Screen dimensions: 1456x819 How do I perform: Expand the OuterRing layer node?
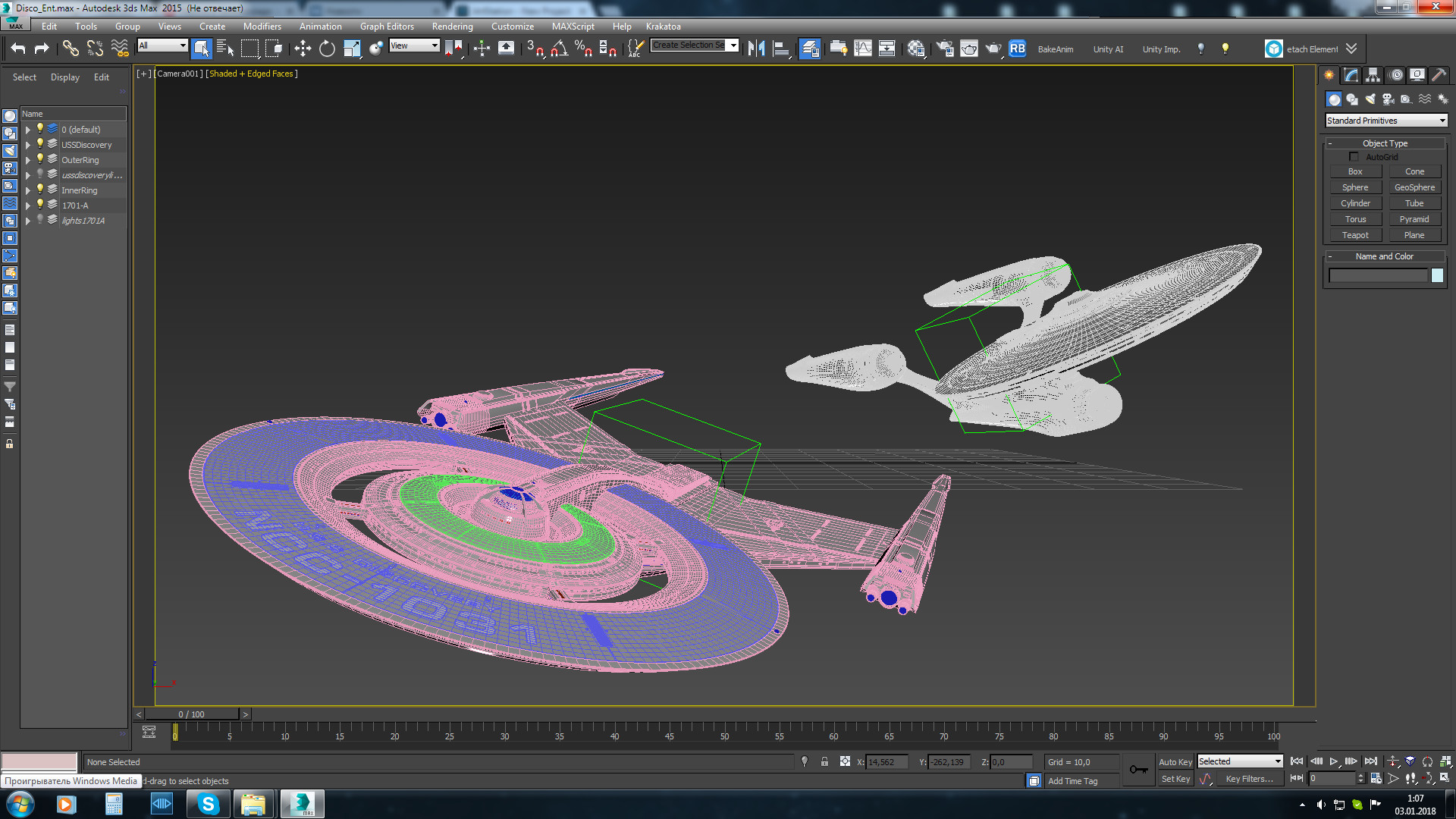[x=28, y=160]
